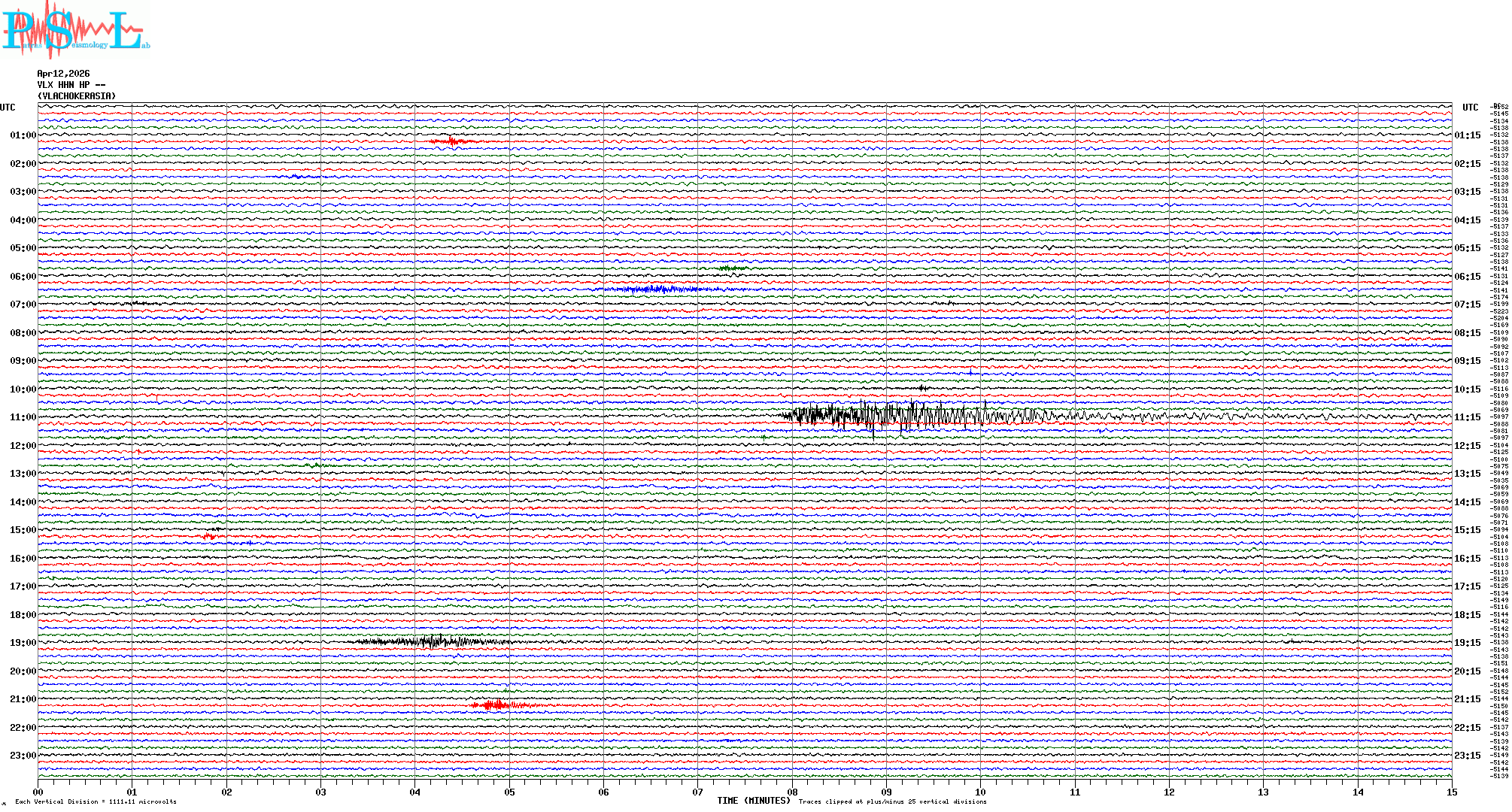Click the Apr12,2026 date label
Image resolution: width=1512 pixels, height=812 pixels.
[x=63, y=74]
